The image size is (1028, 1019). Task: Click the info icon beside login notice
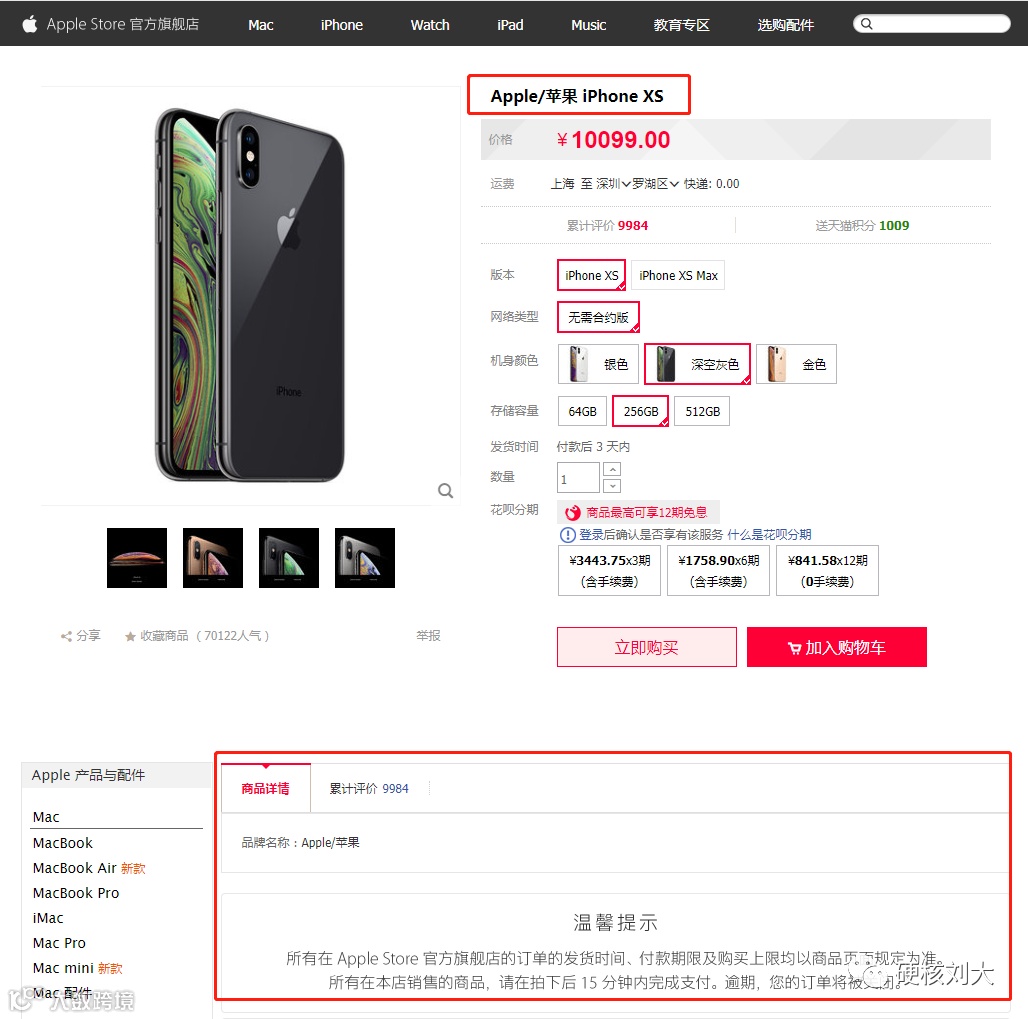tap(567, 535)
